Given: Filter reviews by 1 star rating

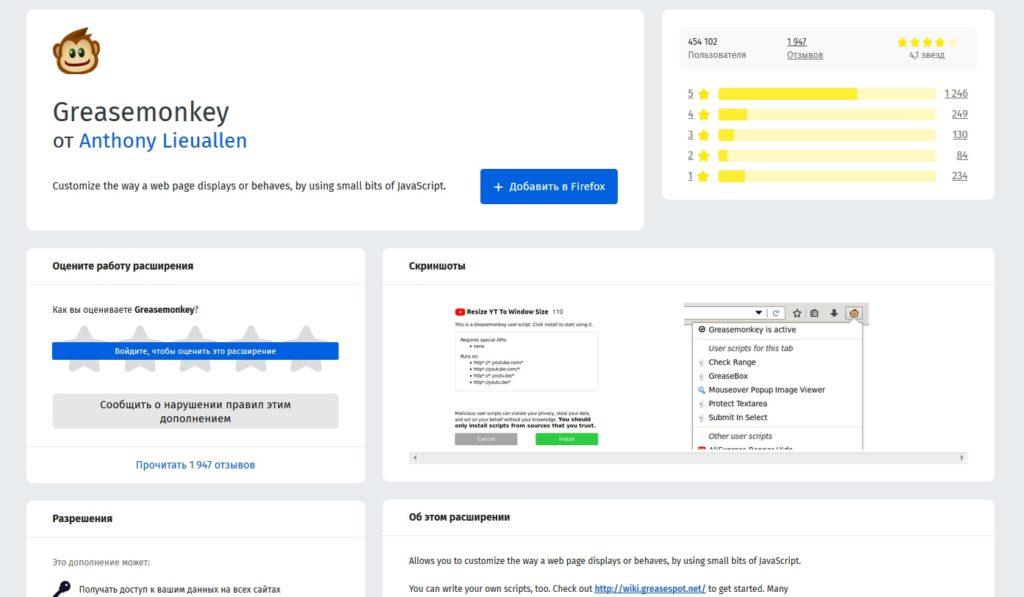Looking at the screenshot, I should (x=690, y=176).
